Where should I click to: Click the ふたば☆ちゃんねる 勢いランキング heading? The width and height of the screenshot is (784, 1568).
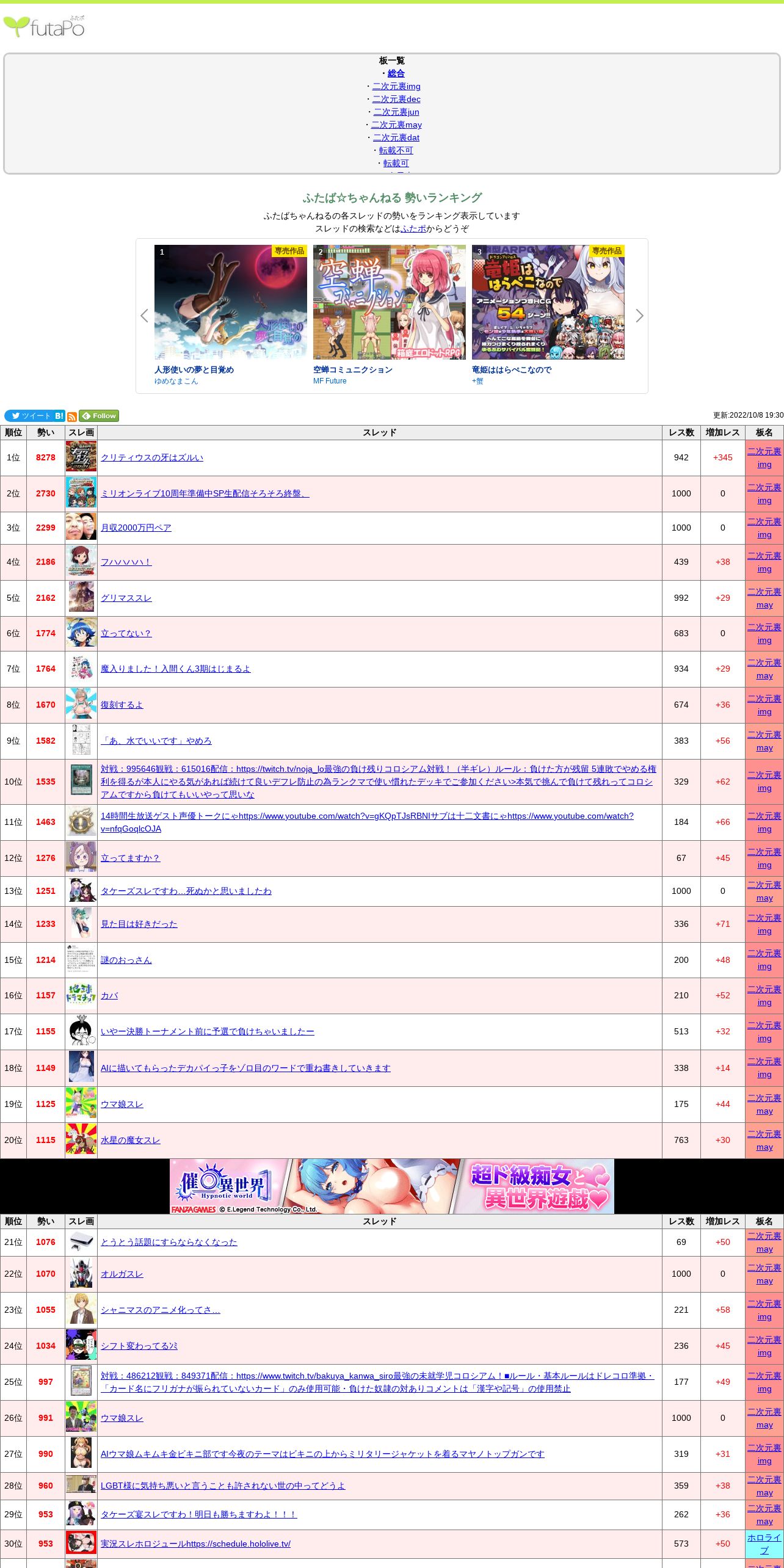pyautogui.click(x=392, y=198)
